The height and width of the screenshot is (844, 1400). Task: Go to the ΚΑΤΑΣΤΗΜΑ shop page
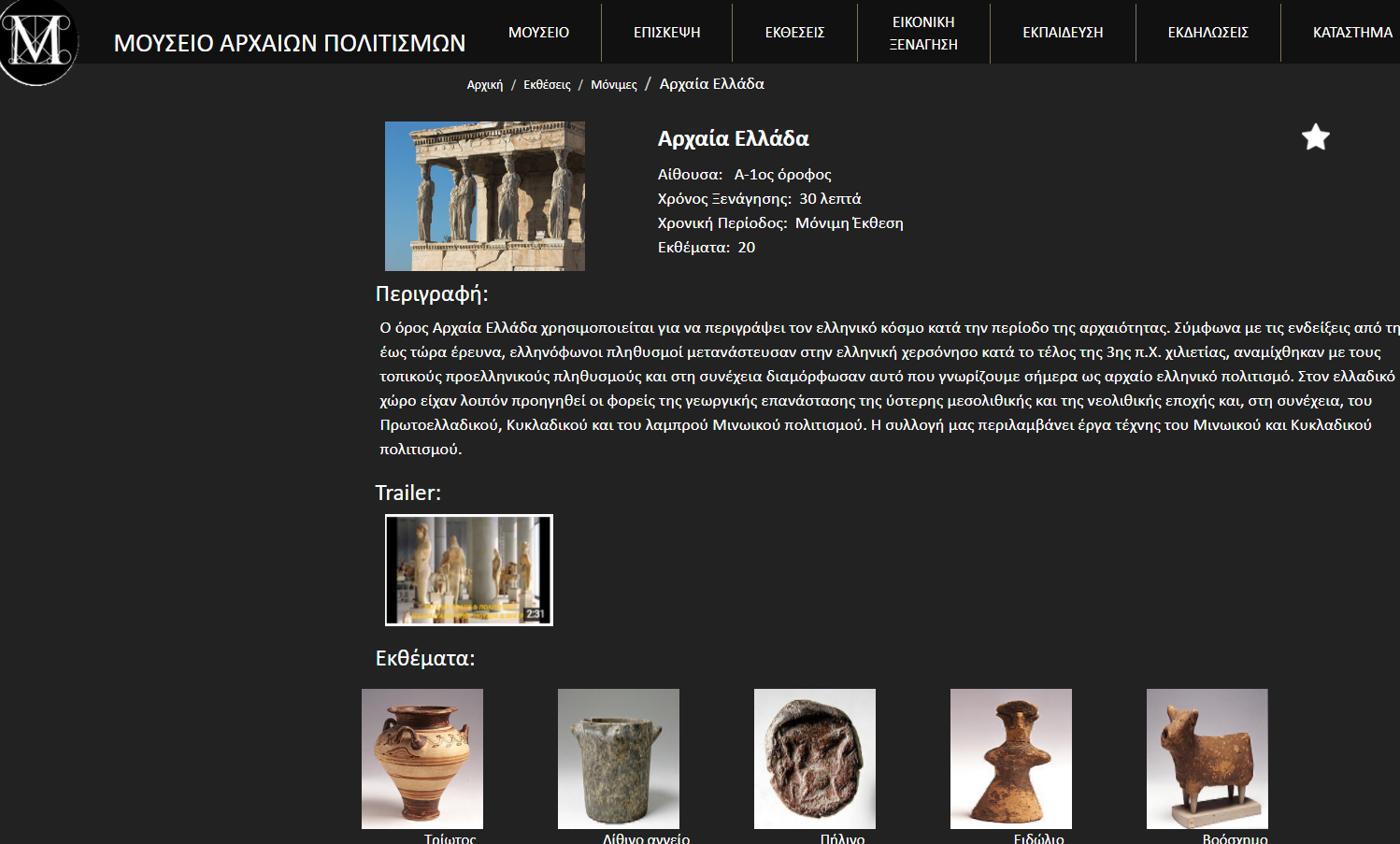1351,33
